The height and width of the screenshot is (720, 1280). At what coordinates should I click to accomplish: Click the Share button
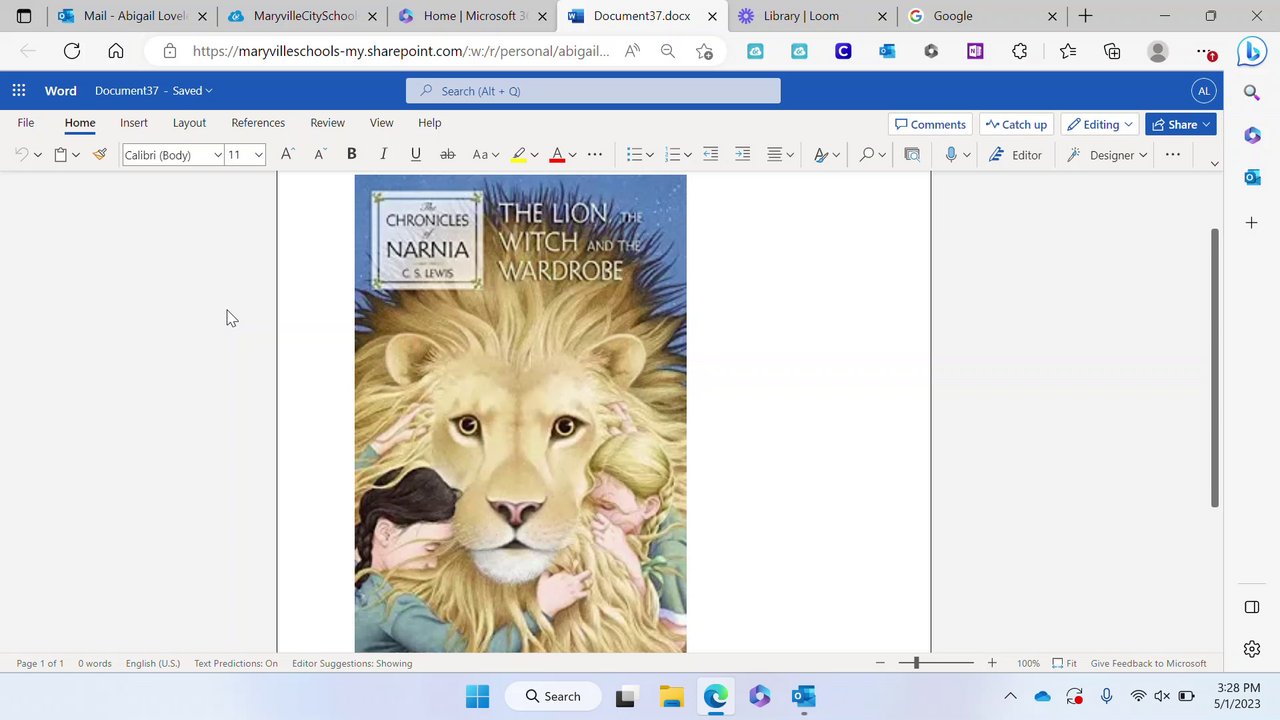tap(1174, 124)
